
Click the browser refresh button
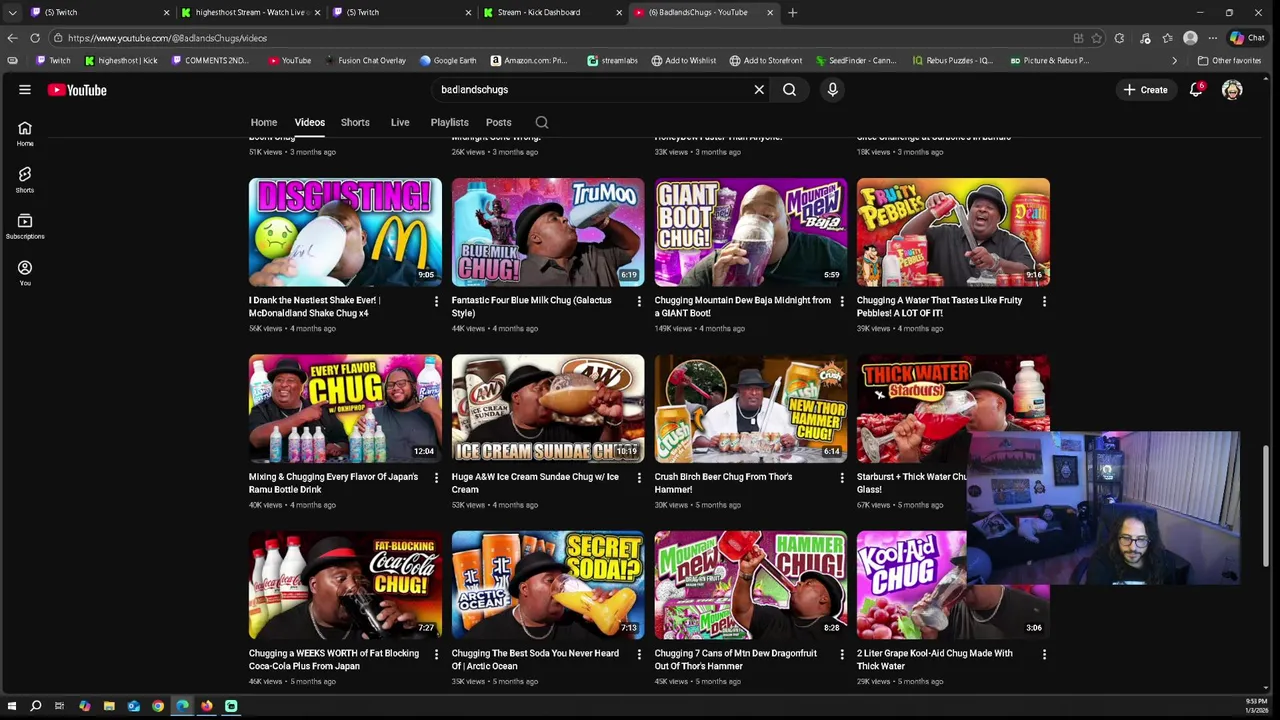[x=35, y=38]
